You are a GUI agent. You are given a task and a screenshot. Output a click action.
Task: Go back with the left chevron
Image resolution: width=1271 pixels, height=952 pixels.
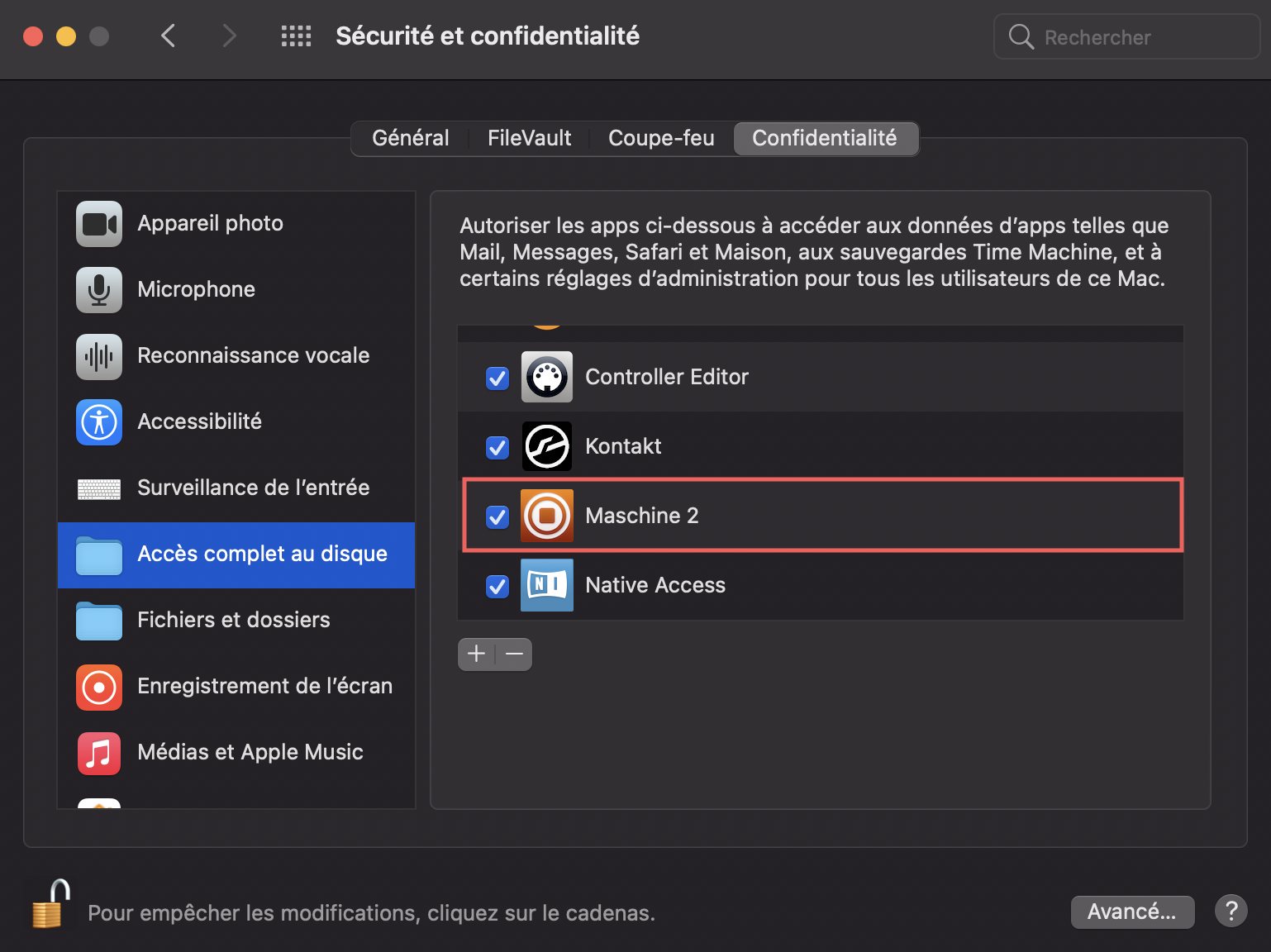[x=169, y=36]
